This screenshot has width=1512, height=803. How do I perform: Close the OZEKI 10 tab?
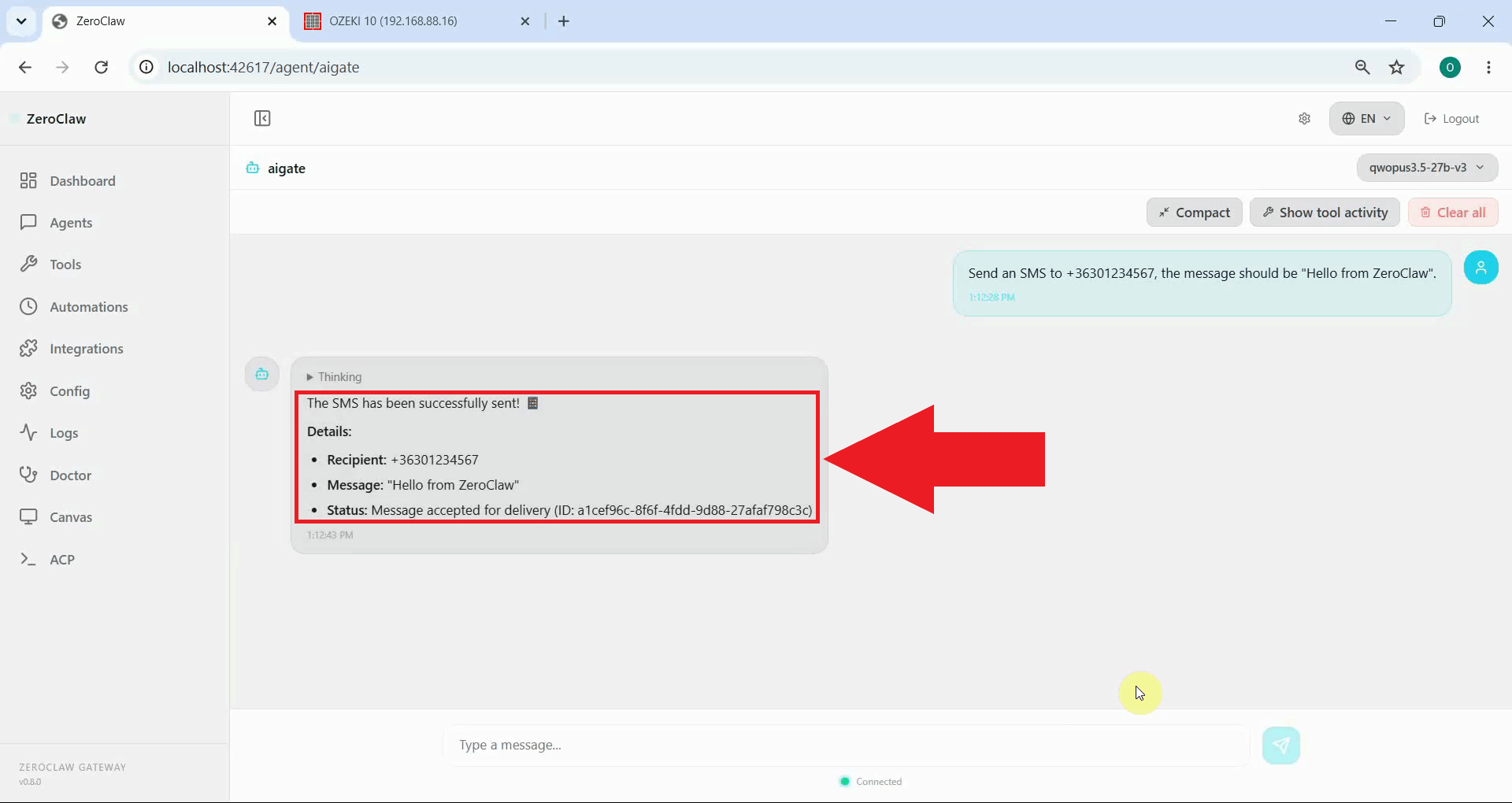click(x=525, y=21)
